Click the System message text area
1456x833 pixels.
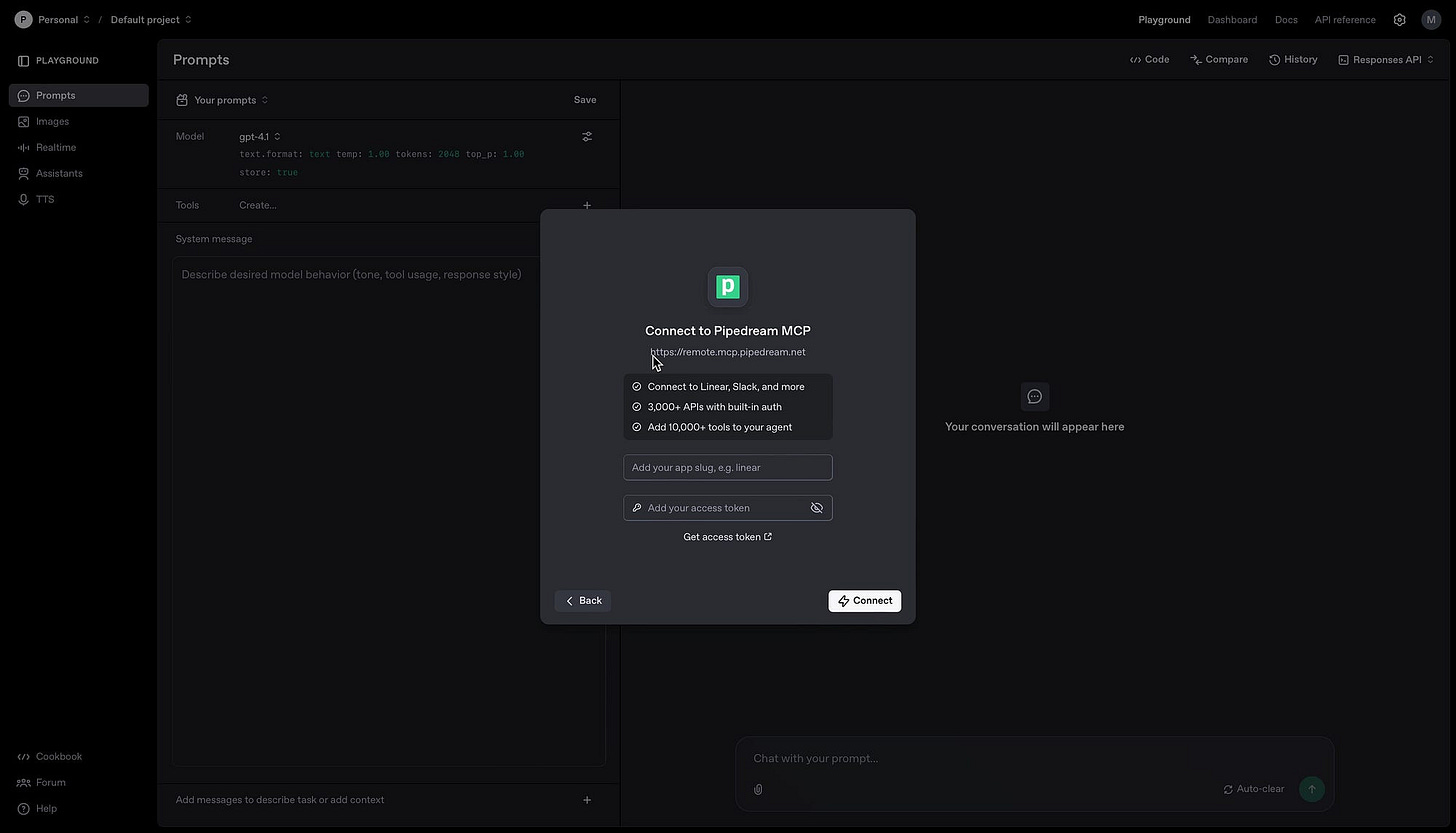pyautogui.click(x=389, y=510)
